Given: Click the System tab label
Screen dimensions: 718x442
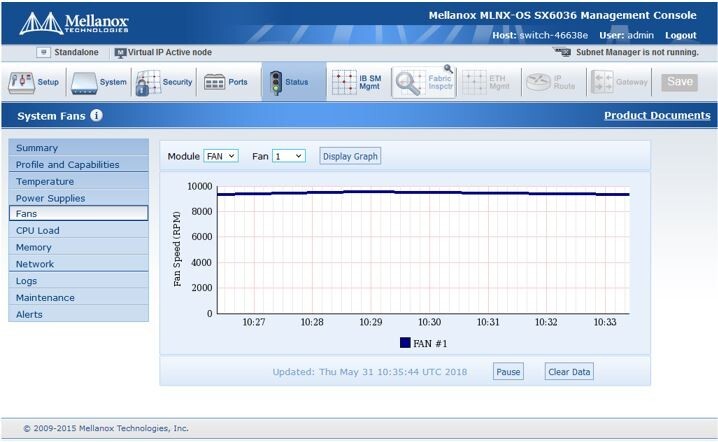Looking at the screenshot, I should pyautogui.click(x=113, y=82).
